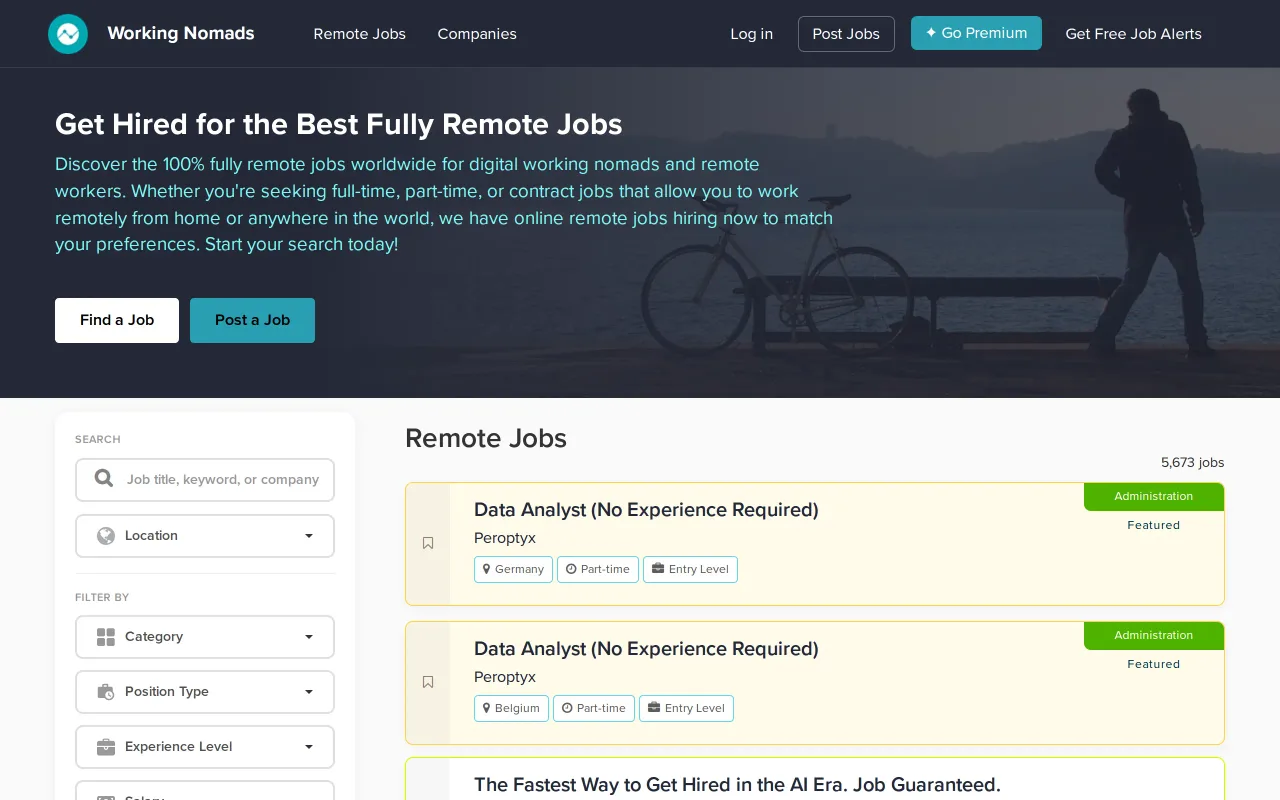Click the Post Jobs button
The height and width of the screenshot is (800, 1280).
846,34
